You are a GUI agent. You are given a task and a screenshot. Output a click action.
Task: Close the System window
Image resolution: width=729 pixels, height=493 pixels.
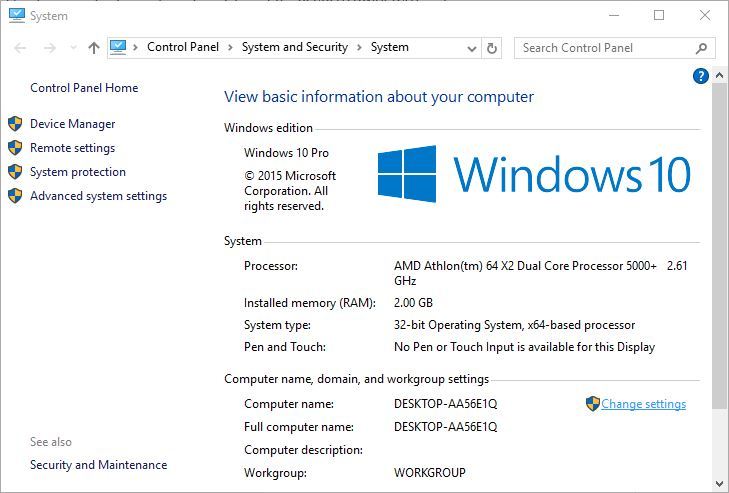(705, 15)
